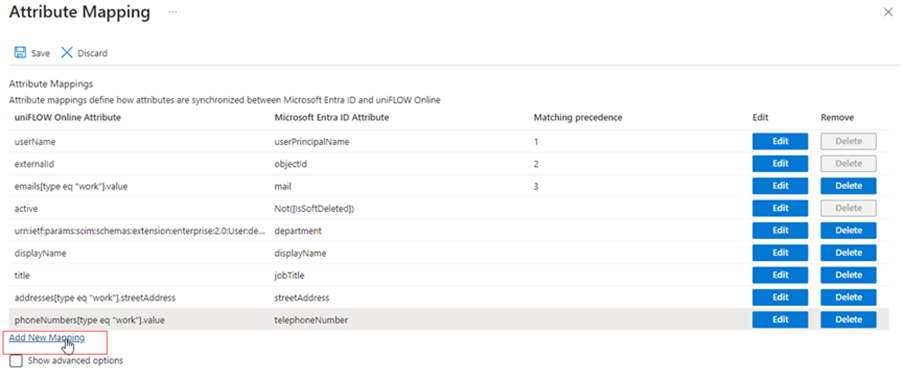903x381 pixels.
Task: Select the addresses work streetAddress cell
Action: [94, 298]
